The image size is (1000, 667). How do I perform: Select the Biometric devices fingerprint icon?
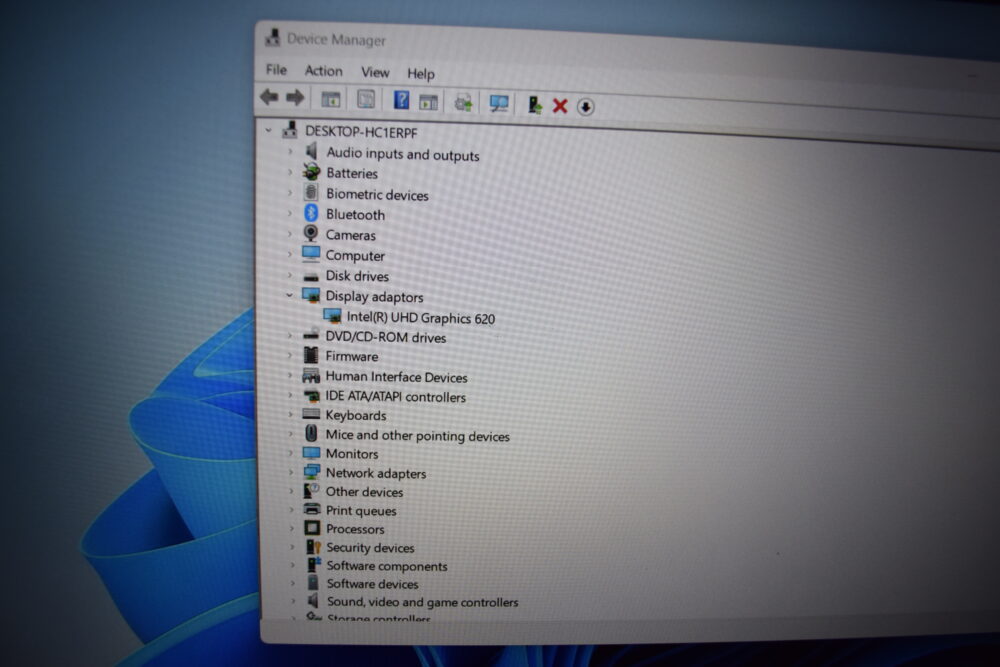point(311,192)
